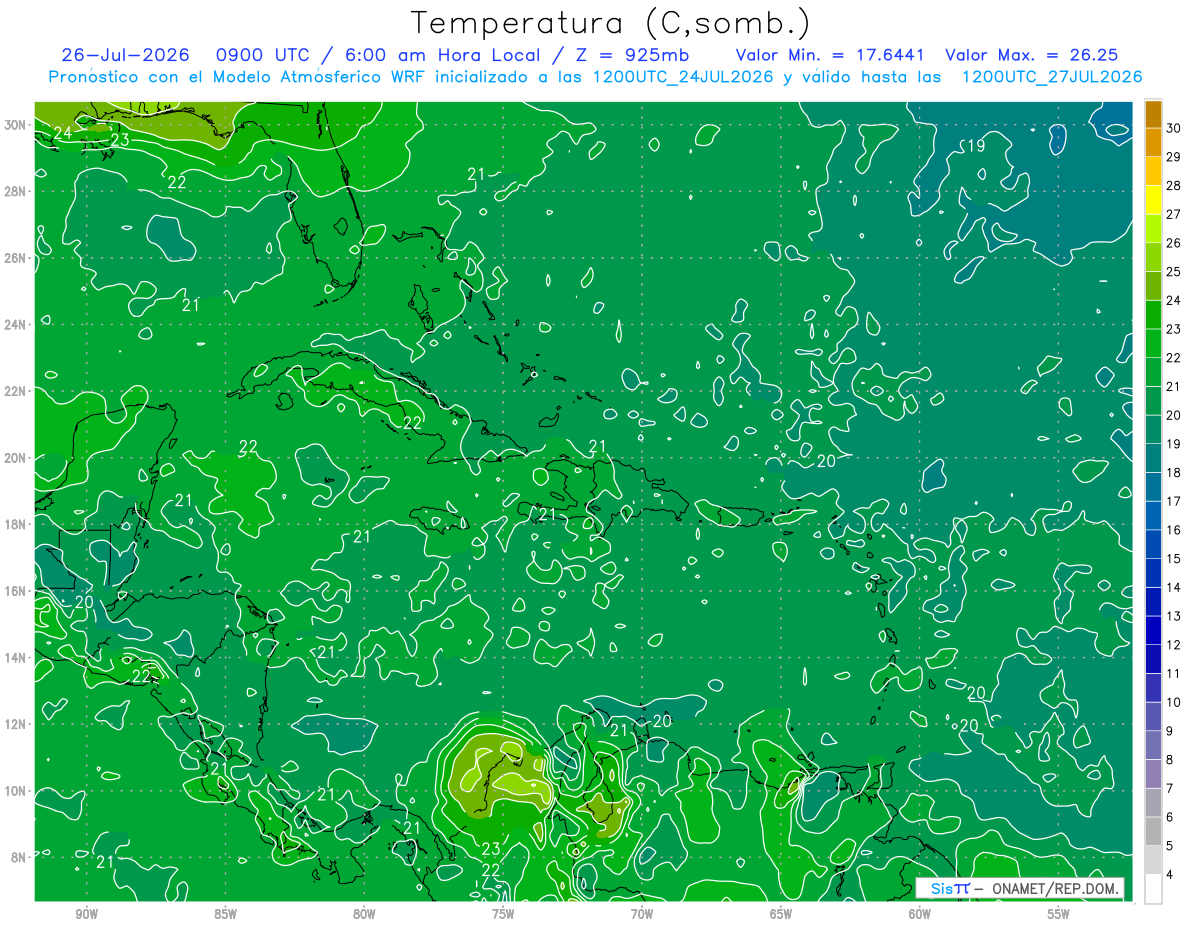This screenshot has width=1200, height=927.
Task: Click the blue "Sisπ" logo text
Action: (950, 889)
